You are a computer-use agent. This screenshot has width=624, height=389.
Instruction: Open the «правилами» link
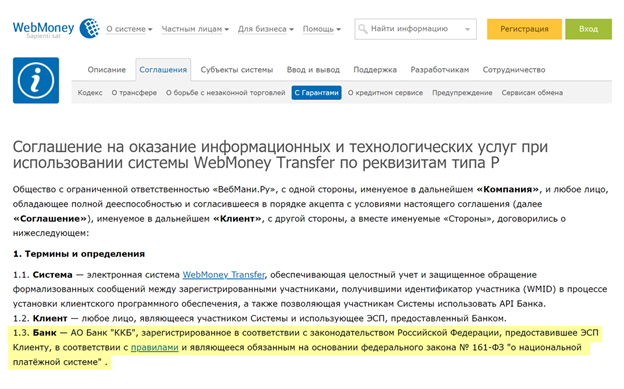[x=154, y=348]
